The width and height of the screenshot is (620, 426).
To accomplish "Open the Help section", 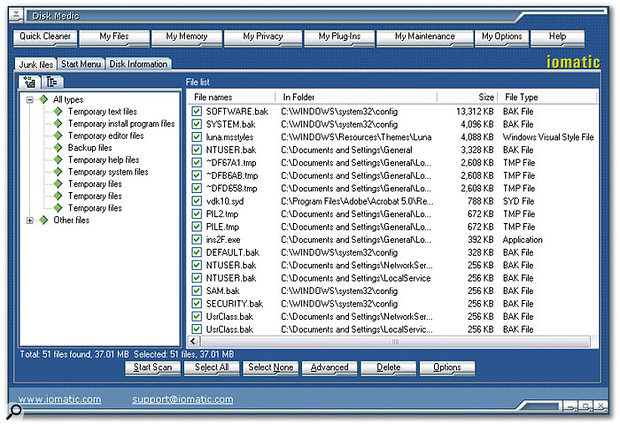I will click(x=558, y=38).
